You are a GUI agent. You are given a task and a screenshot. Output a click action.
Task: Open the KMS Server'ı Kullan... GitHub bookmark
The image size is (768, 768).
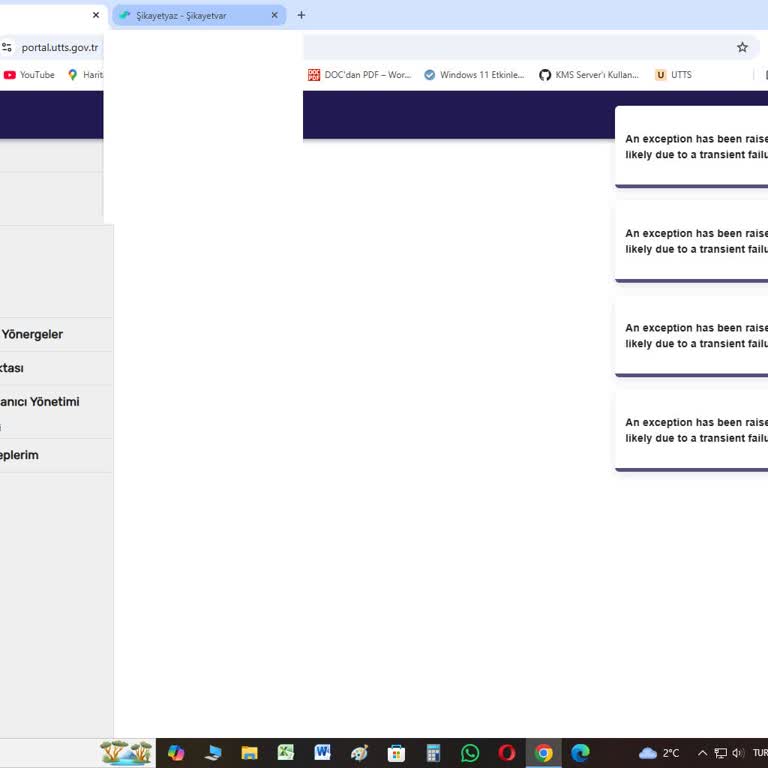click(589, 75)
